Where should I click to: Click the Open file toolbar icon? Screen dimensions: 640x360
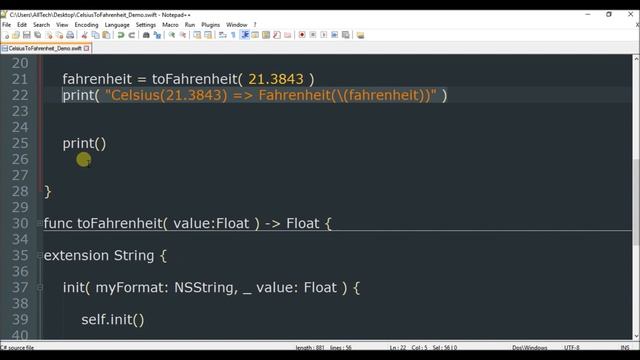click(x=16, y=35)
